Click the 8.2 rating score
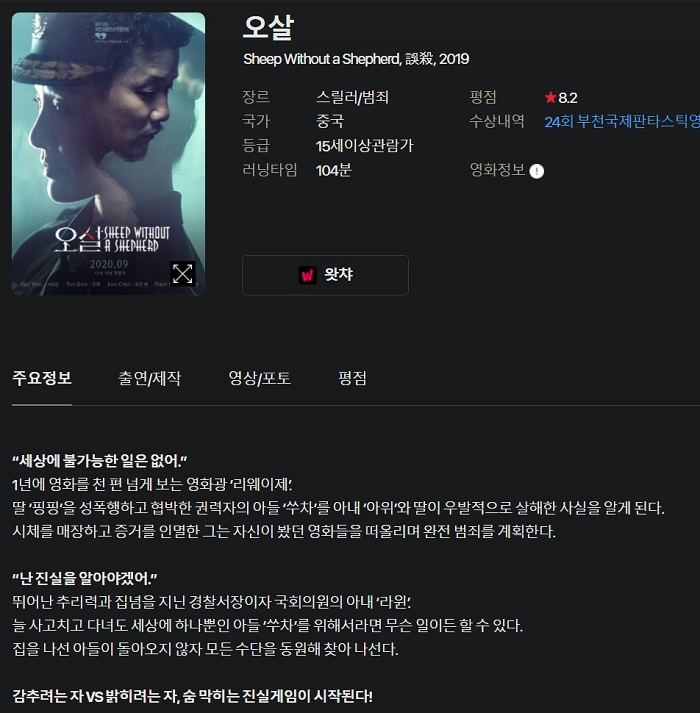The width and height of the screenshot is (700, 713). 568,98
